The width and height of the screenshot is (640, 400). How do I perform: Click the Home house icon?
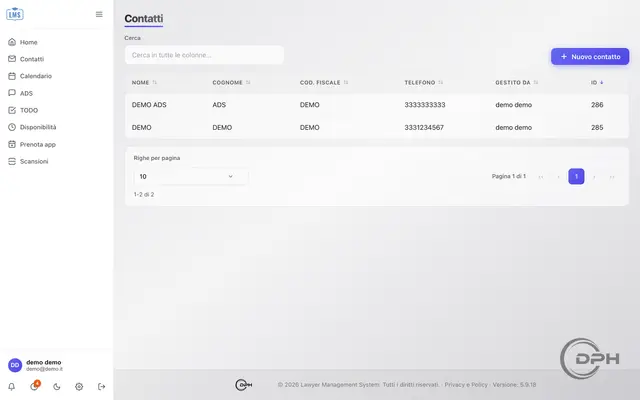[x=12, y=42]
